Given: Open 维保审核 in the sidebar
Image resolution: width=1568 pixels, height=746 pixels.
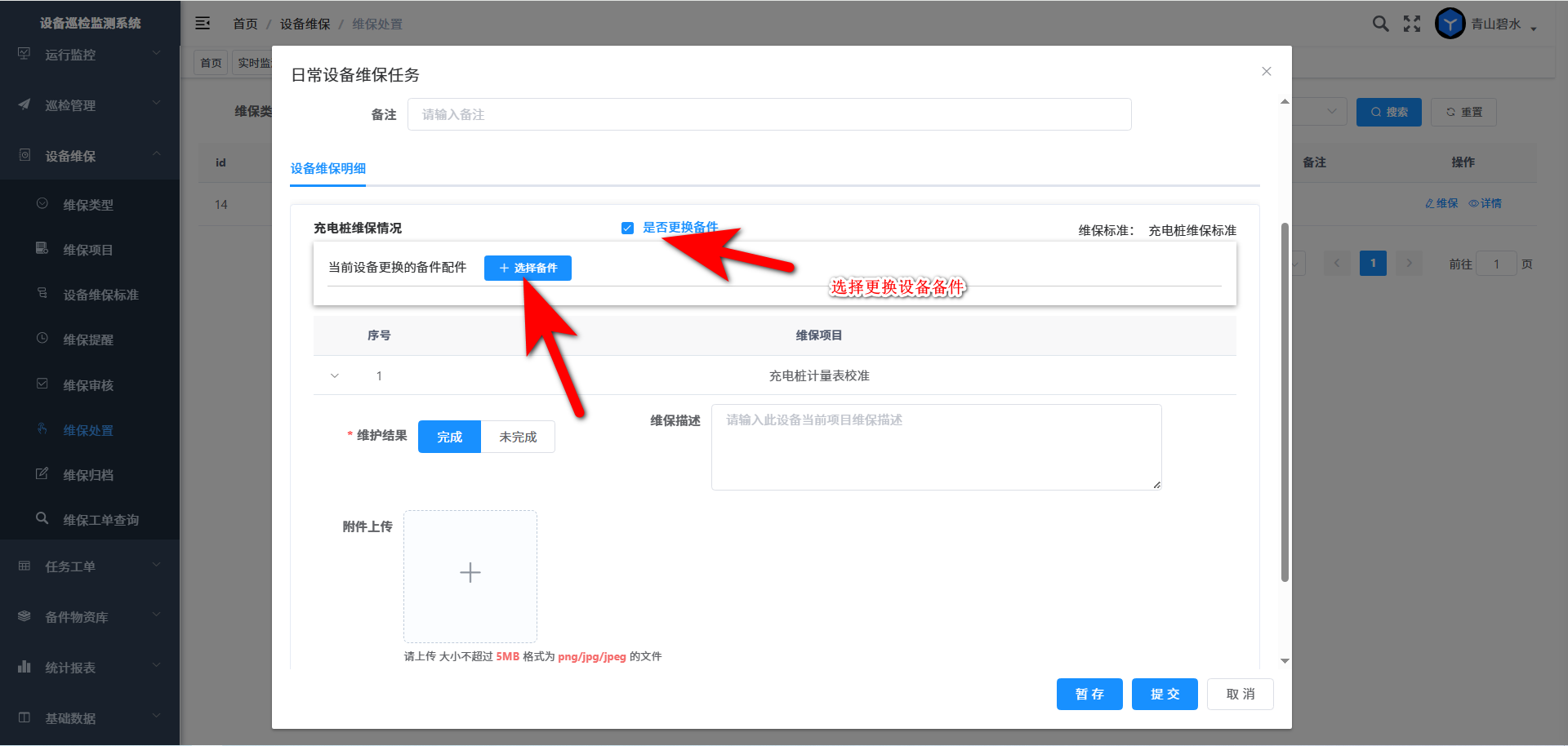Looking at the screenshot, I should click(88, 385).
